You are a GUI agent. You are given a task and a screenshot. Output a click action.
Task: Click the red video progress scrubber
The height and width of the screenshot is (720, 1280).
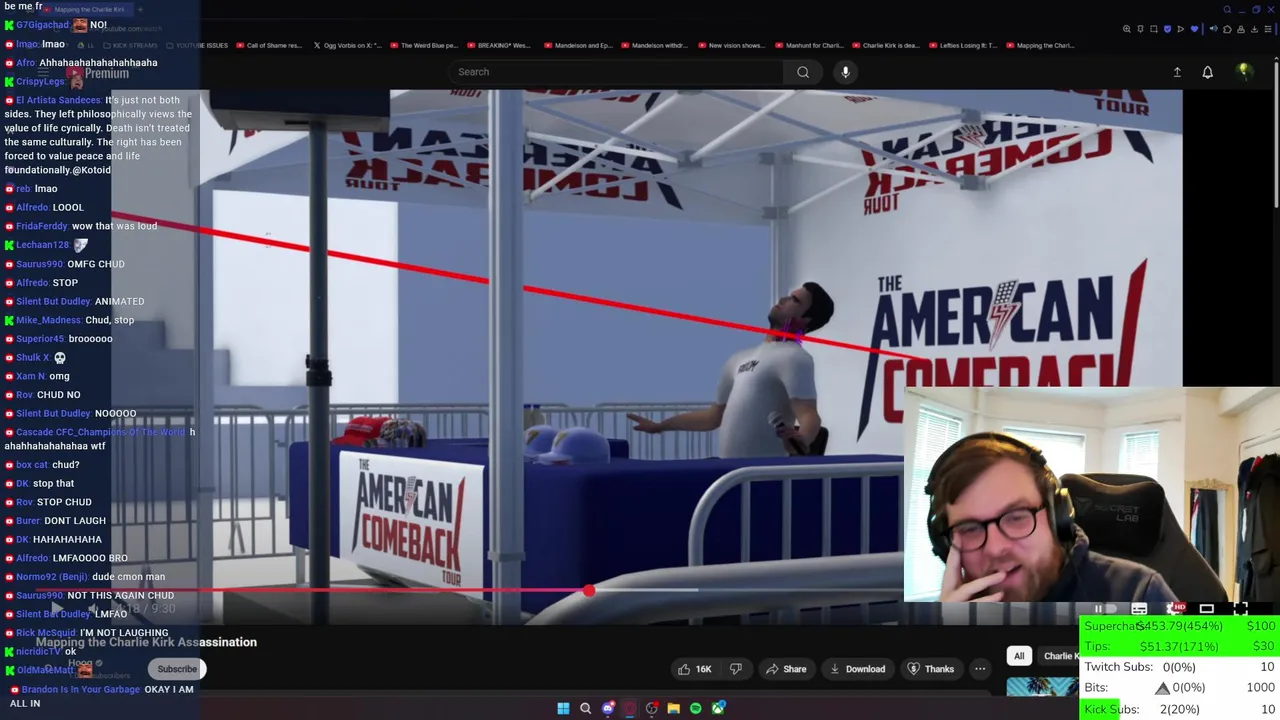(589, 591)
